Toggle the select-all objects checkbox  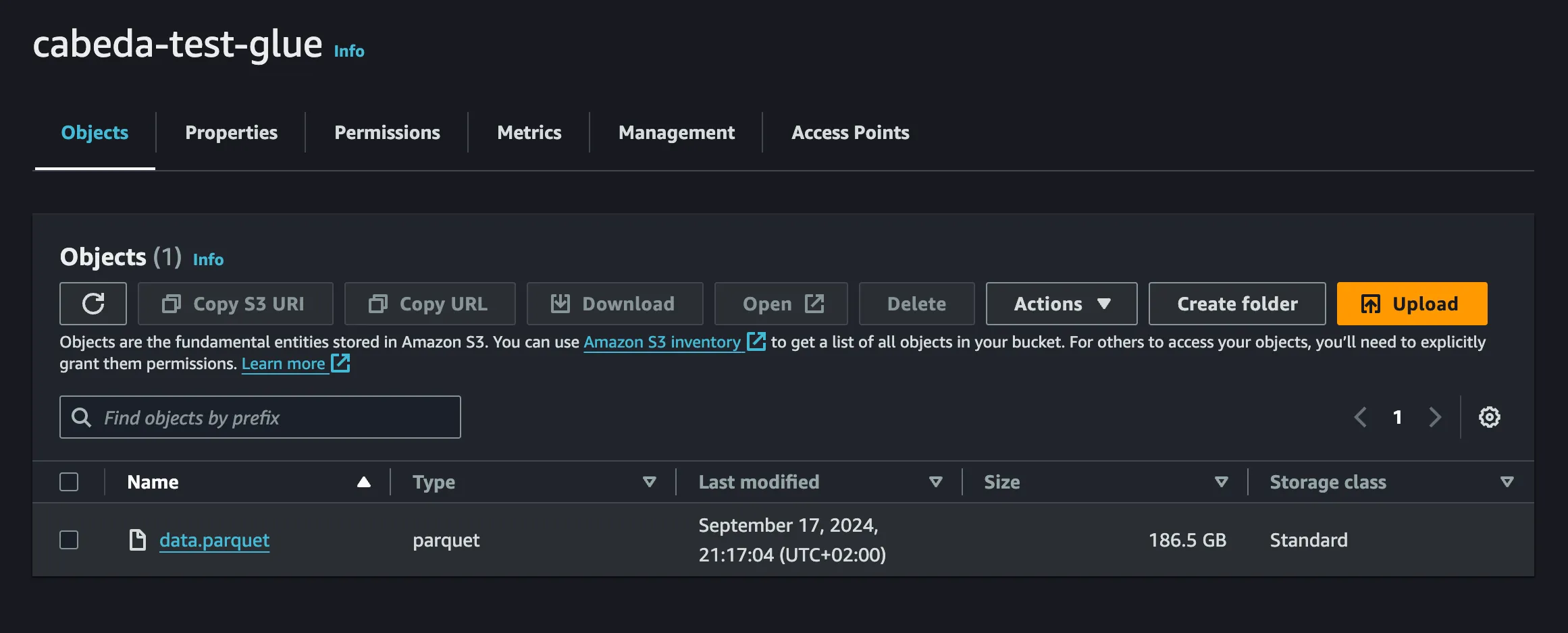coord(69,482)
